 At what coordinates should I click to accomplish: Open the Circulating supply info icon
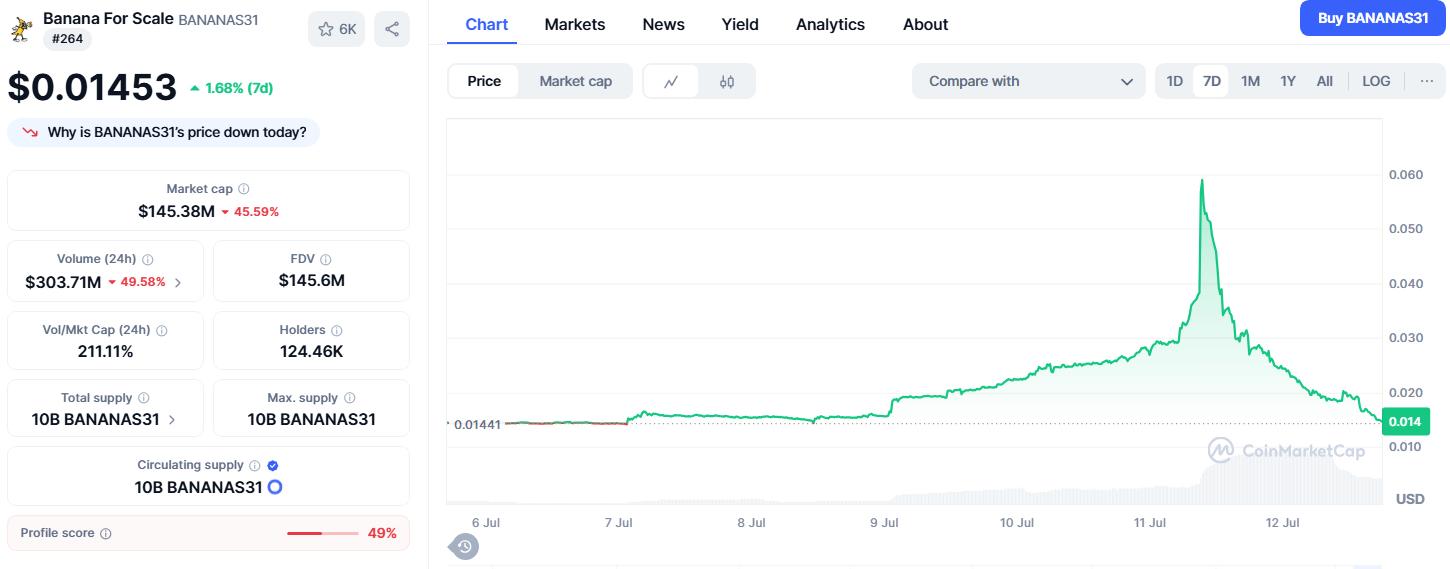click(255, 465)
